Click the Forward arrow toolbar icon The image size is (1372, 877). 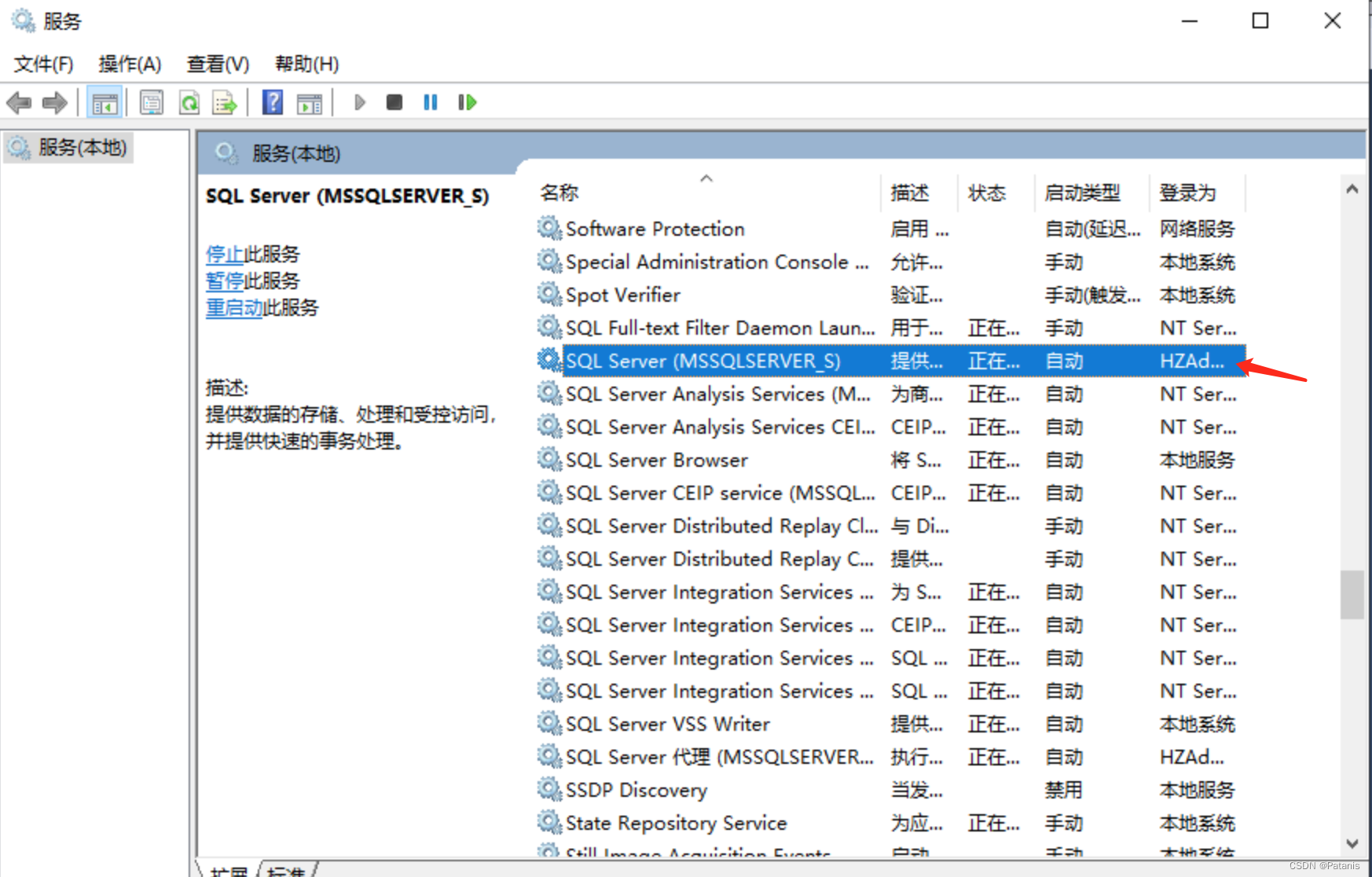coord(54,102)
